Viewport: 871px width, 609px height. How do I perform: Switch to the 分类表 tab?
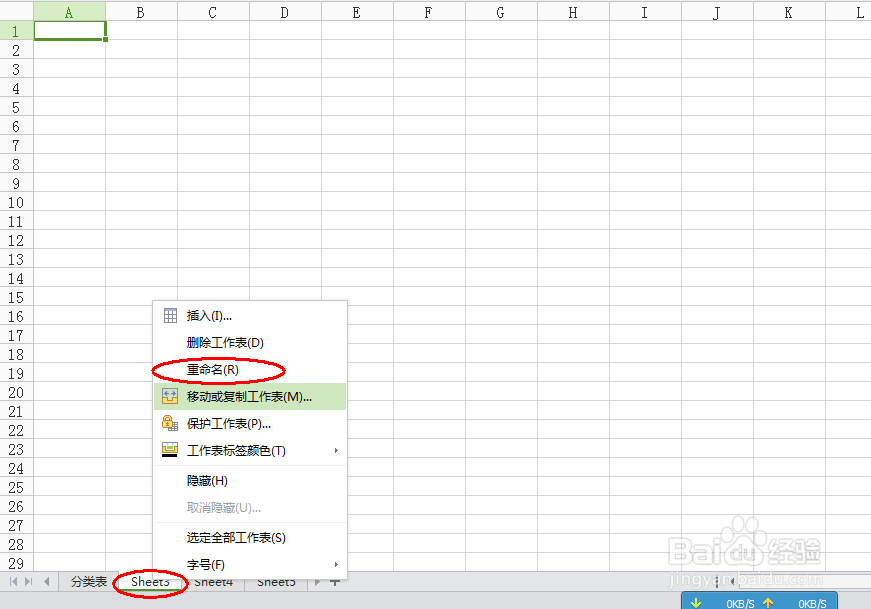88,581
